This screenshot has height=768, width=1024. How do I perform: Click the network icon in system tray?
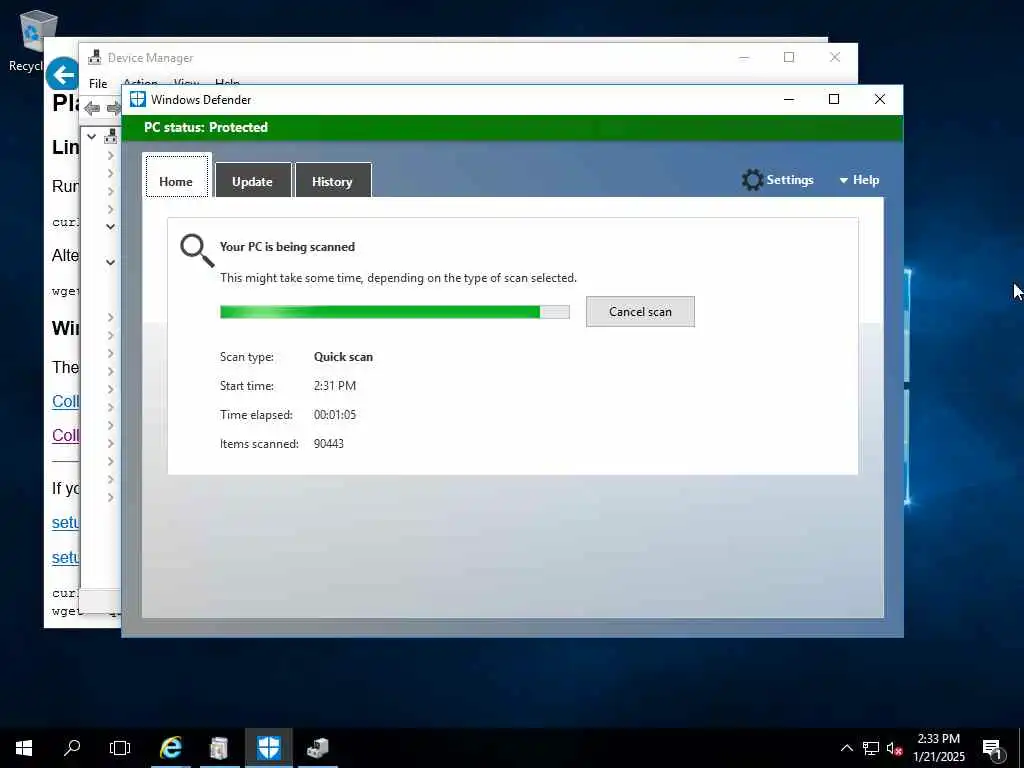[x=871, y=748]
